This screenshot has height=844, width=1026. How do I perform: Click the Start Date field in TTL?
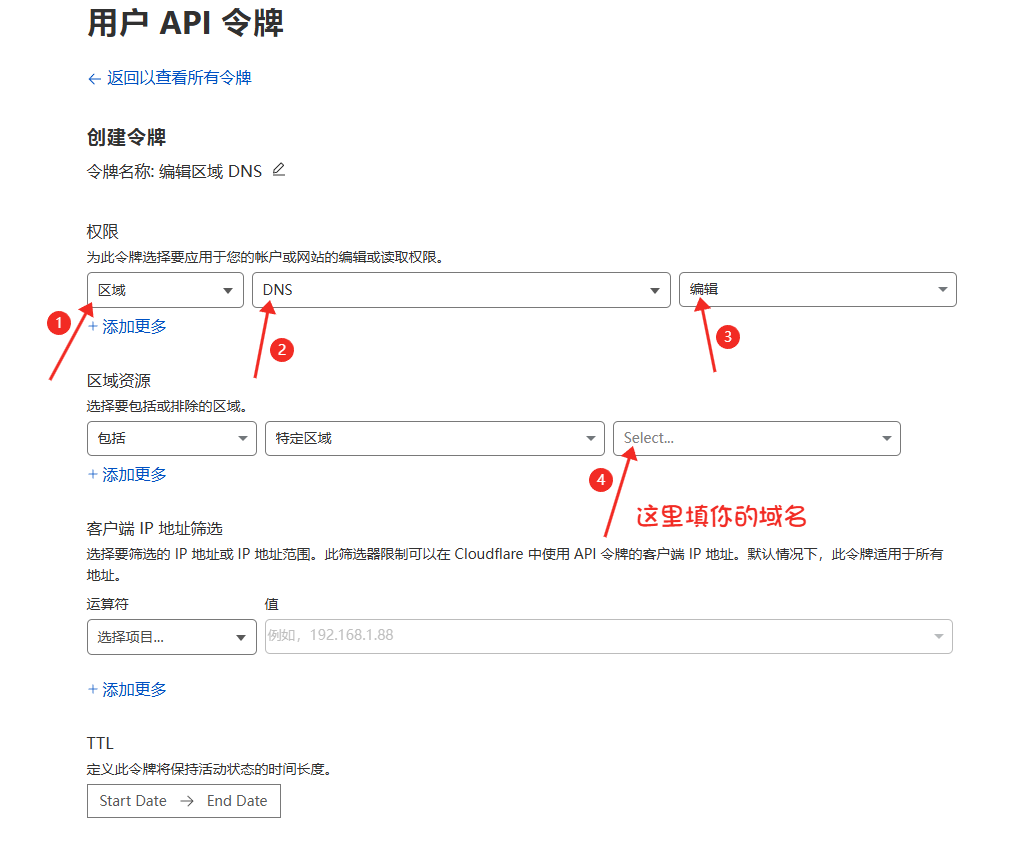tap(133, 801)
